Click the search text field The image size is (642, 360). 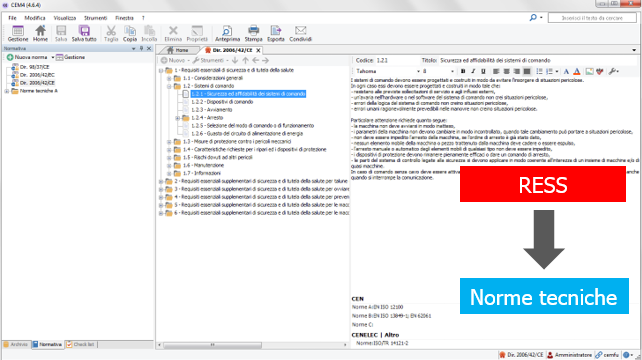click(x=592, y=18)
